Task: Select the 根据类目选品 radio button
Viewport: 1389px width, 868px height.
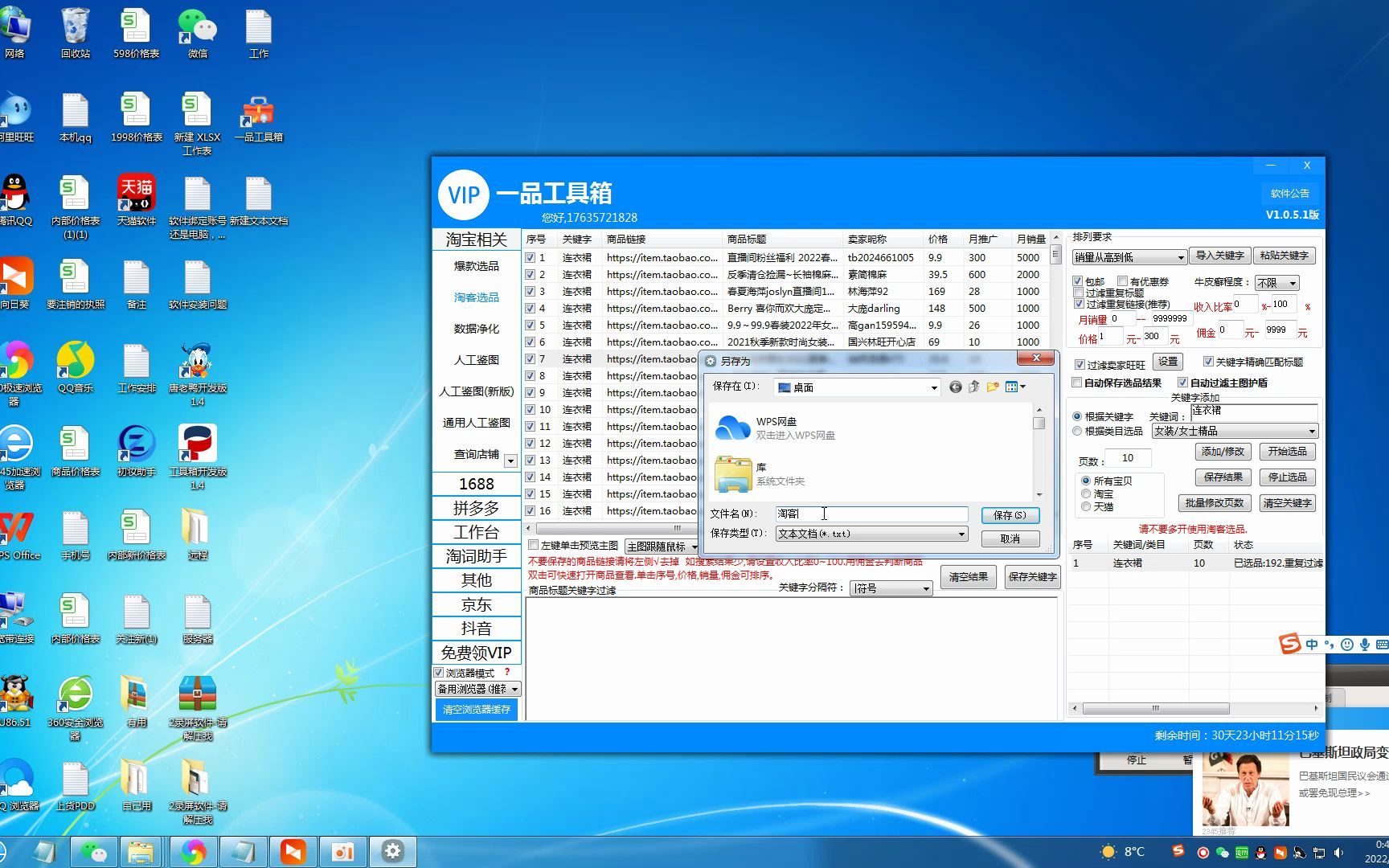Action: [1077, 431]
